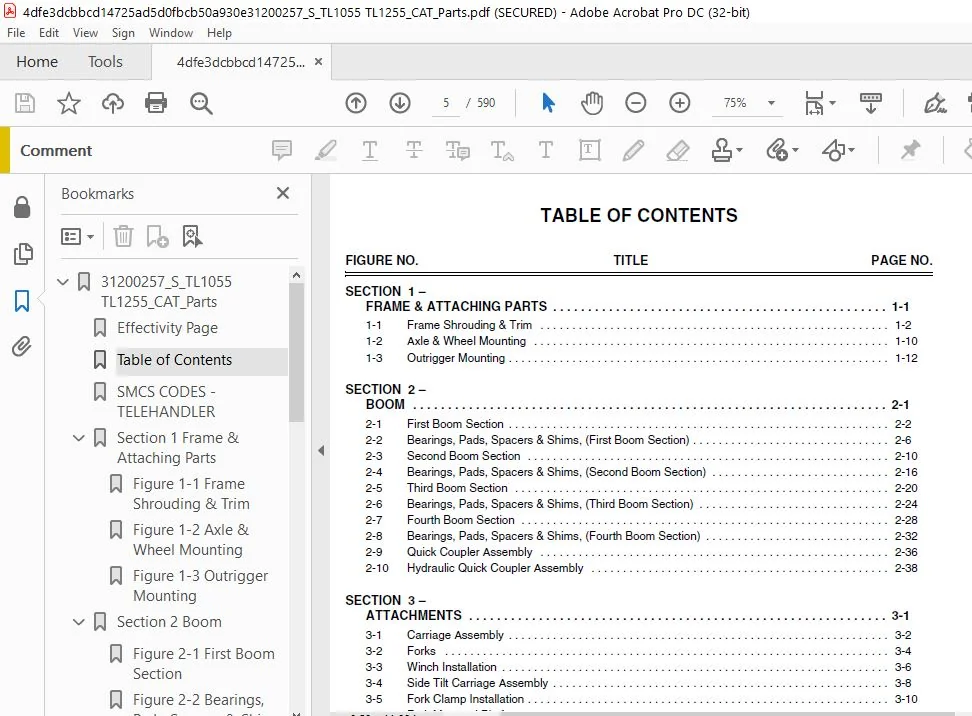The height and width of the screenshot is (716, 972).
Task: Select the Highlight text tool
Action: click(x=326, y=150)
